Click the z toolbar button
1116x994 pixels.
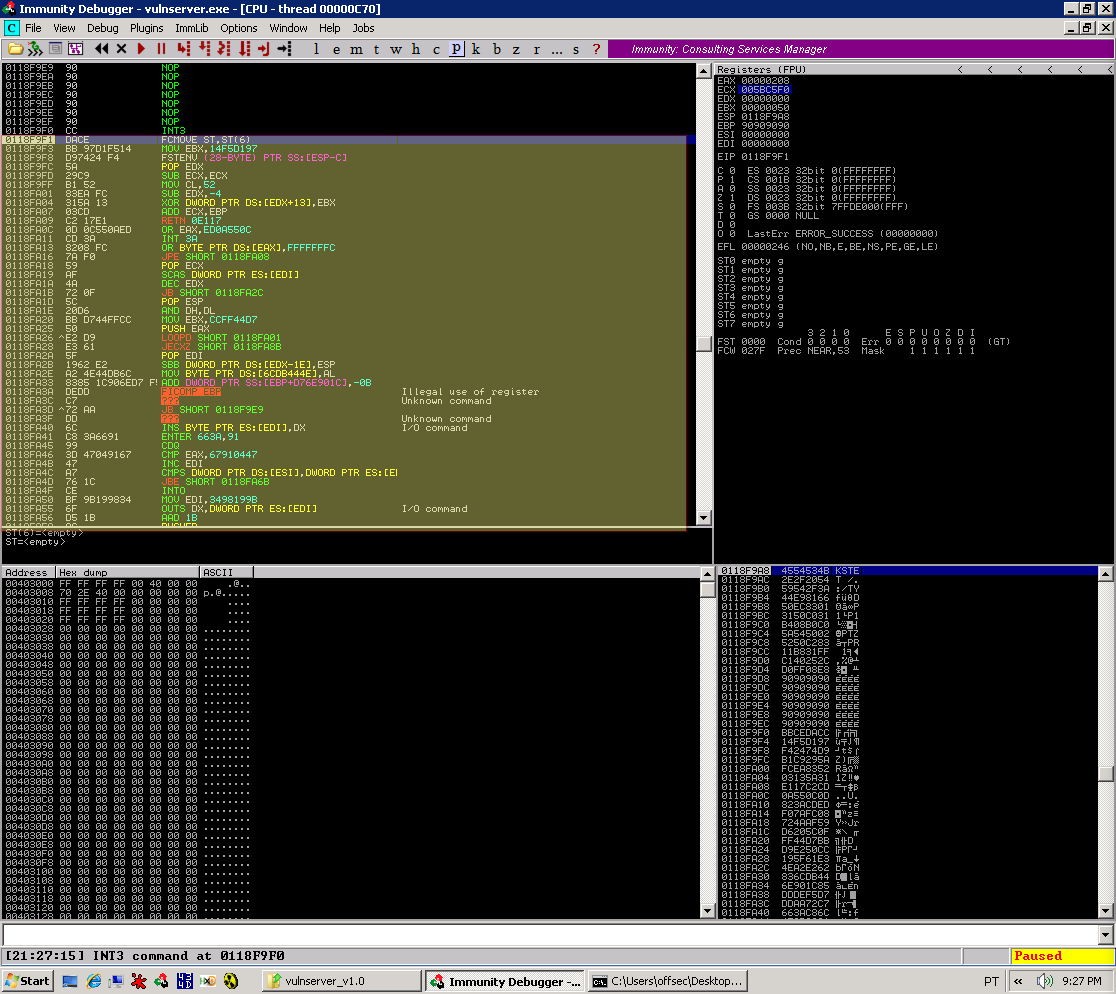tap(516, 48)
